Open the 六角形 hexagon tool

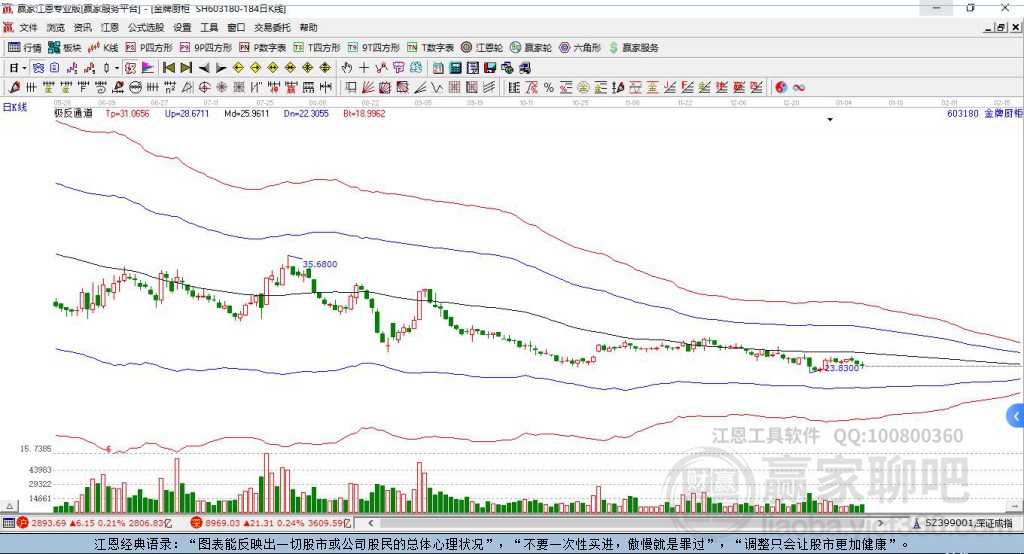pyautogui.click(x=580, y=48)
